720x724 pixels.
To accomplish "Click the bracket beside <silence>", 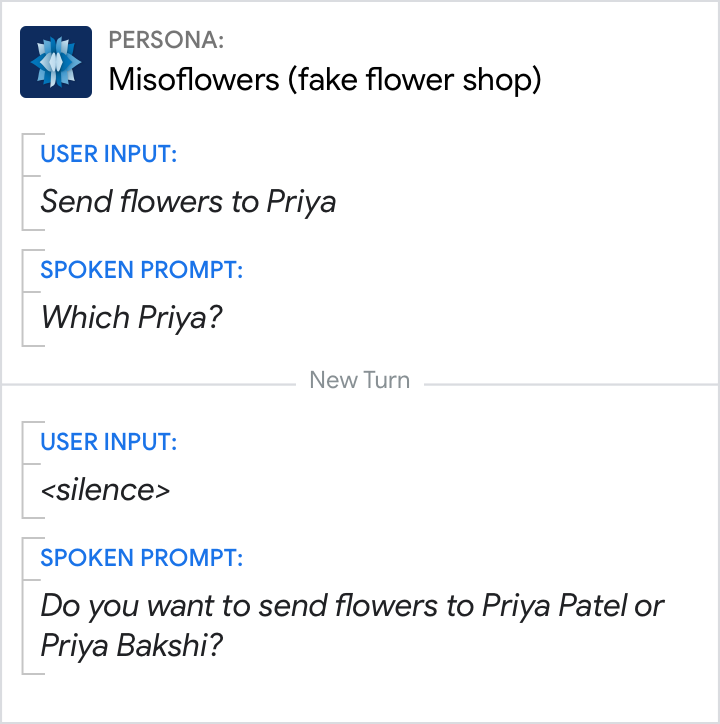I will (x=24, y=478).
